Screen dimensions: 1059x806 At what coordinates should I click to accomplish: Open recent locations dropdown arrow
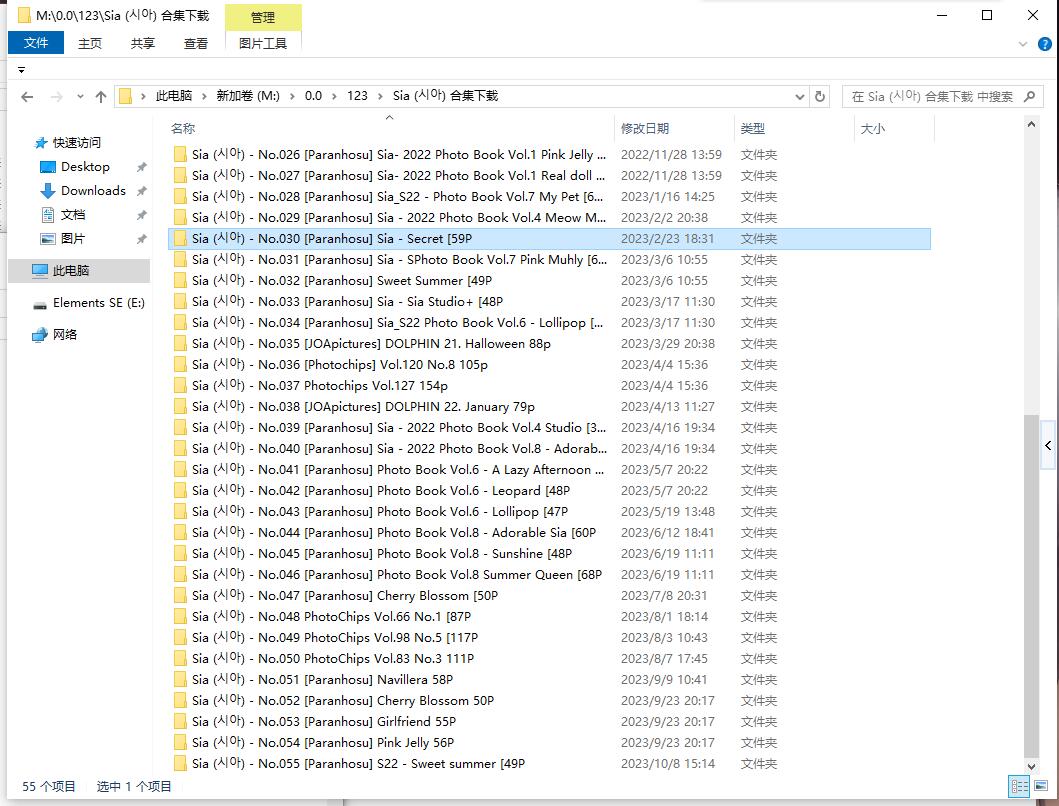coord(80,97)
